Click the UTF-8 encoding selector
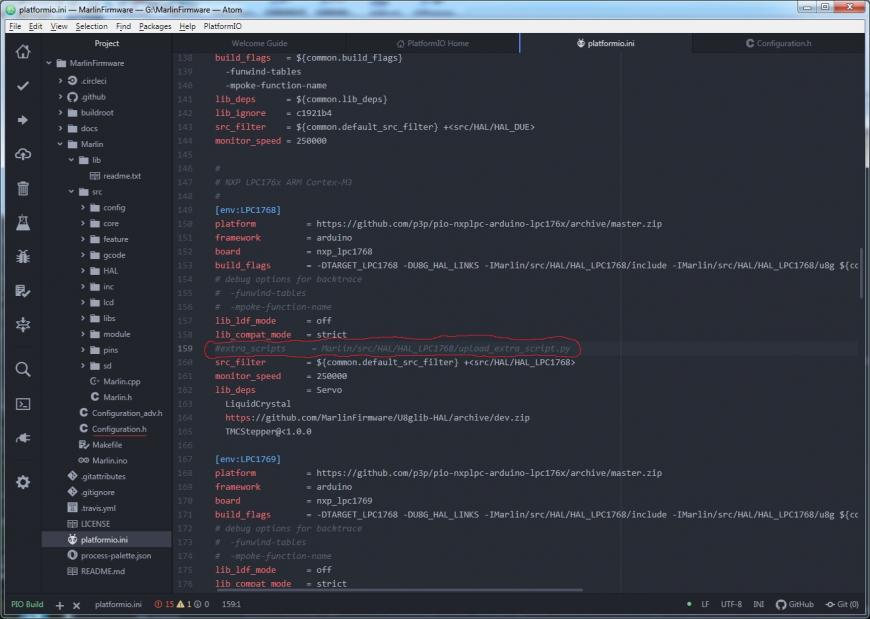870x619 pixels. [731, 604]
